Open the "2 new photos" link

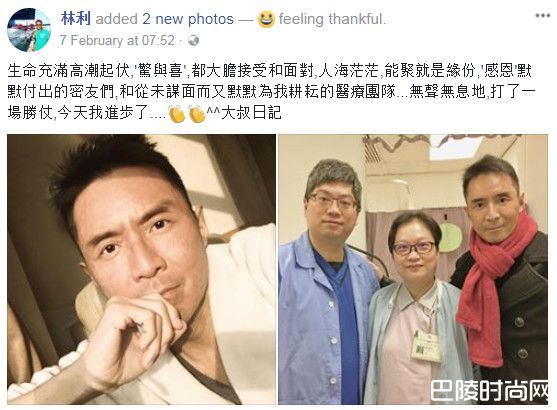coord(188,19)
